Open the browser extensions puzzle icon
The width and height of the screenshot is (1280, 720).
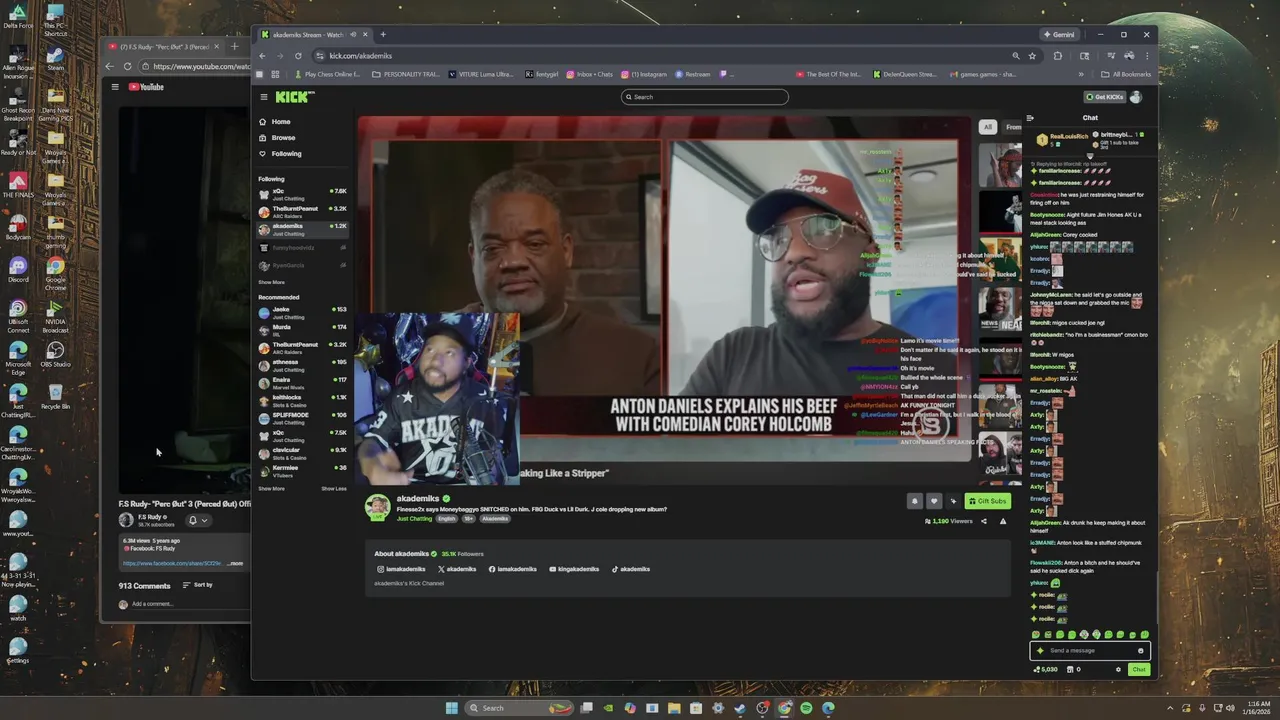(x=1057, y=56)
